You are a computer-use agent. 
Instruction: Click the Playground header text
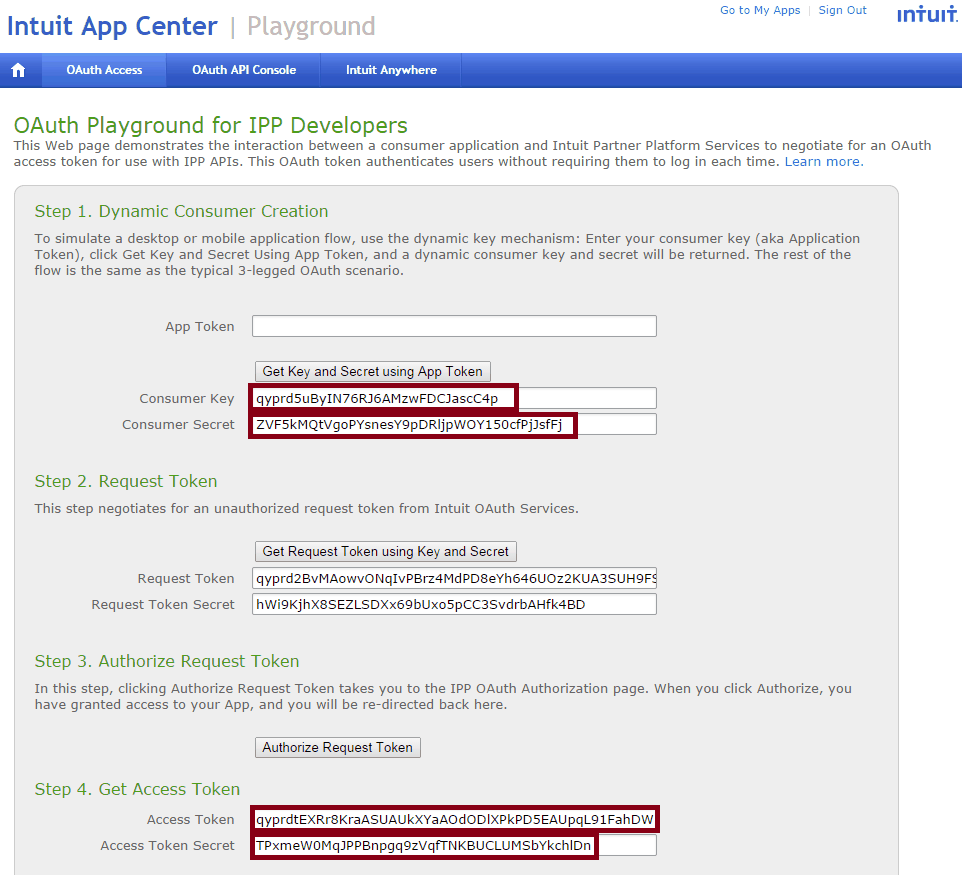pos(311,26)
